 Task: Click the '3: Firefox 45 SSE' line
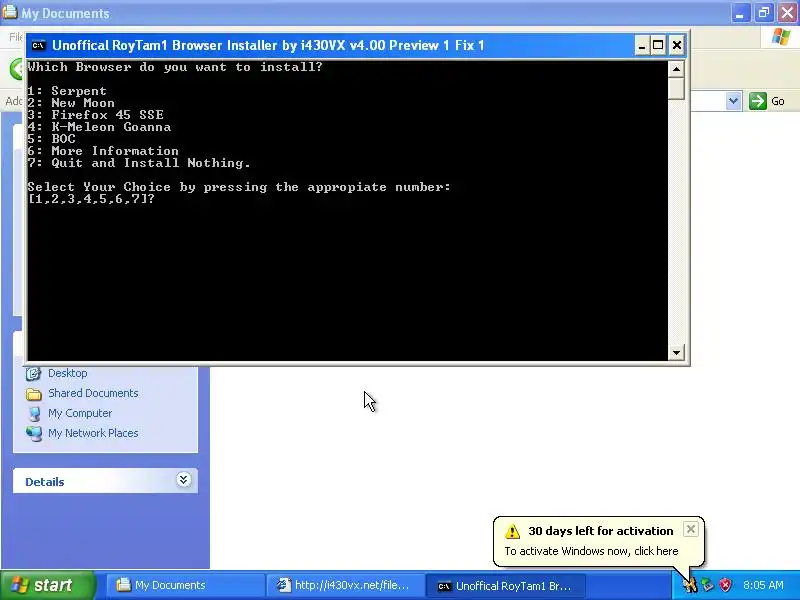click(x=95, y=115)
